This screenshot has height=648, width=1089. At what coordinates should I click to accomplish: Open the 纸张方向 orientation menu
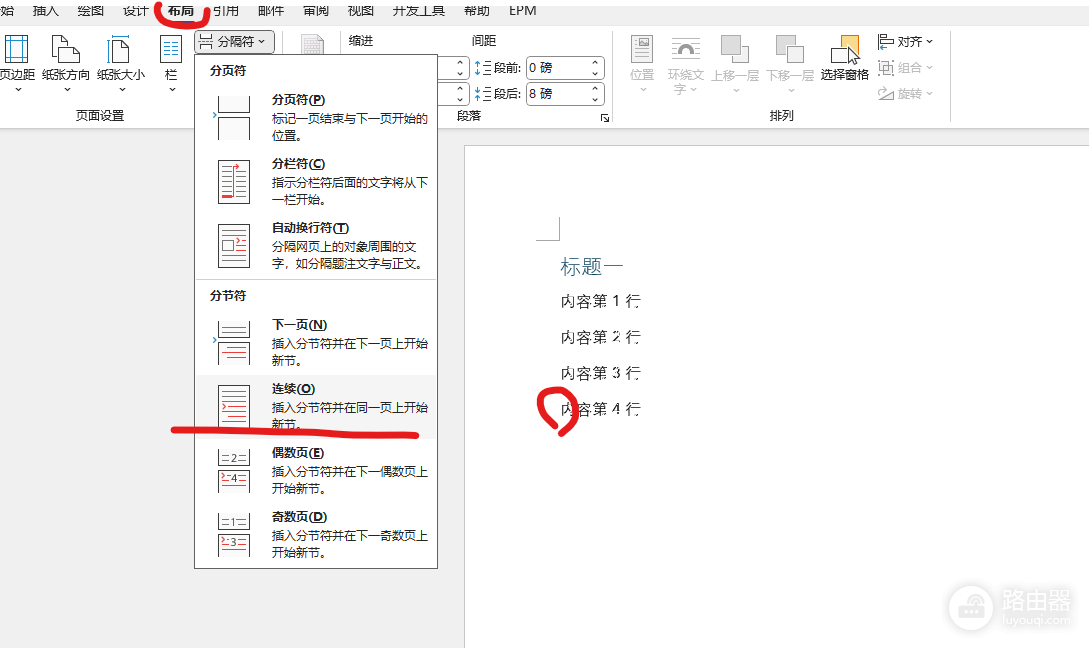[65, 64]
